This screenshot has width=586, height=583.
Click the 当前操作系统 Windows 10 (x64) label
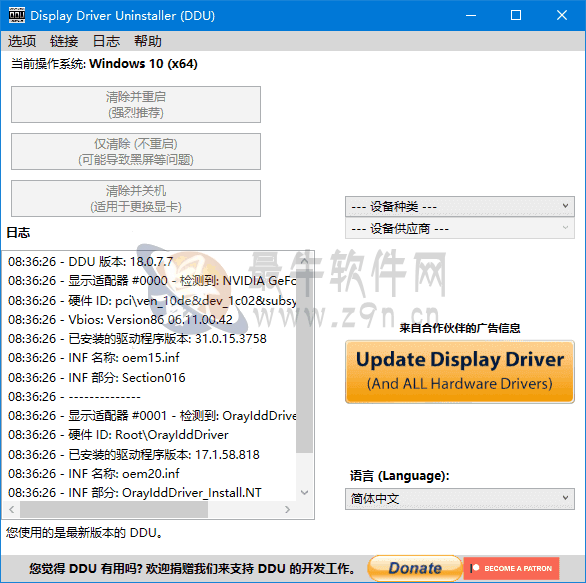click(104, 64)
